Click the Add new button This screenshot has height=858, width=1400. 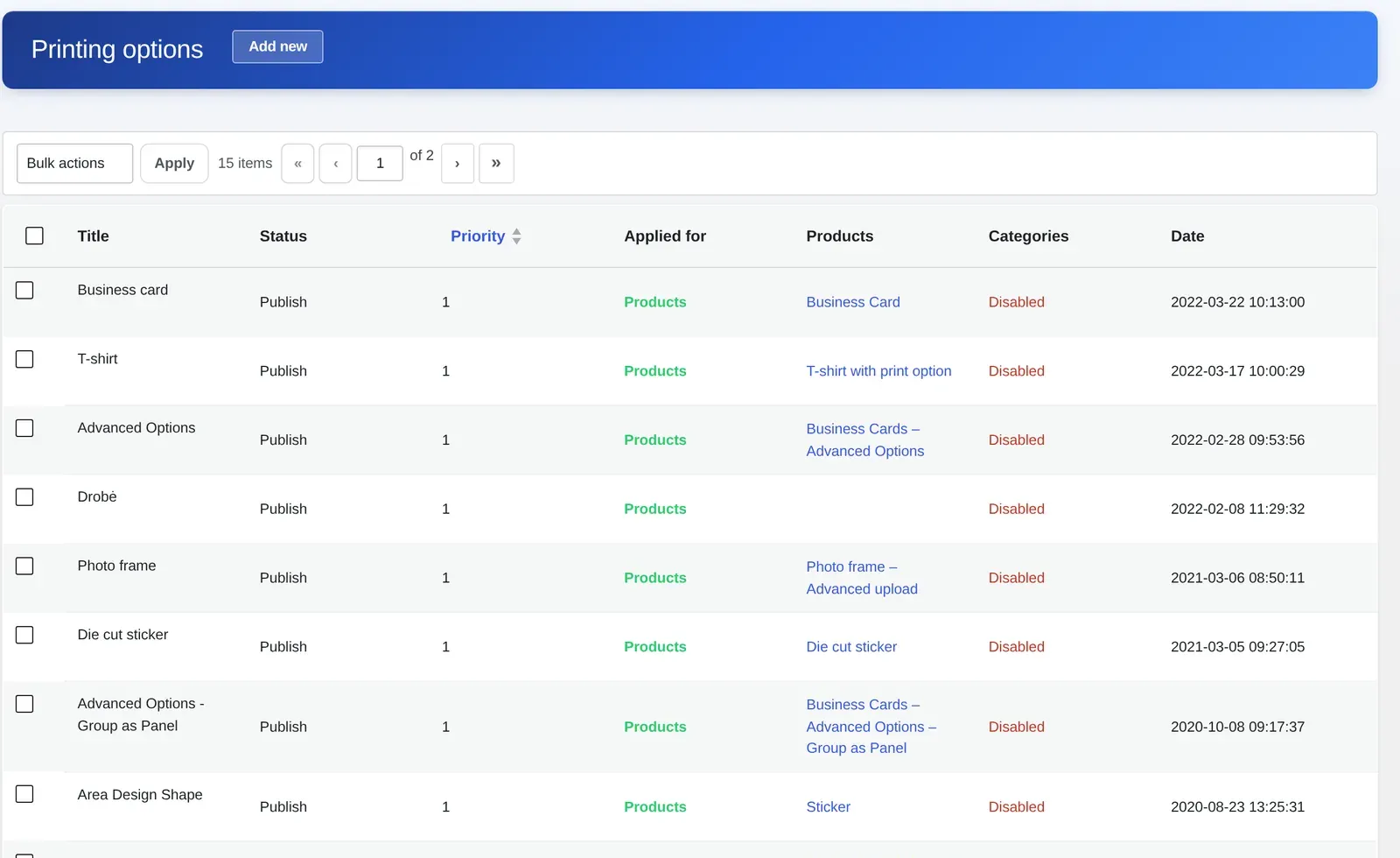tap(277, 46)
